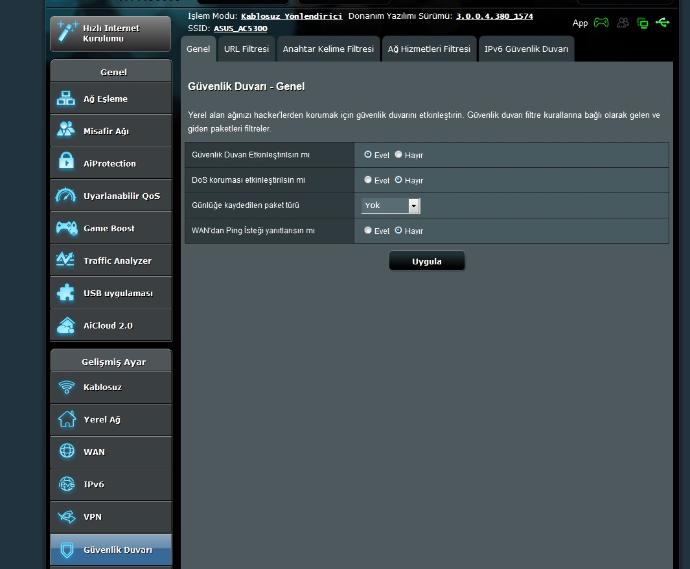Click the Kablosuz wifi icon

coord(66,387)
